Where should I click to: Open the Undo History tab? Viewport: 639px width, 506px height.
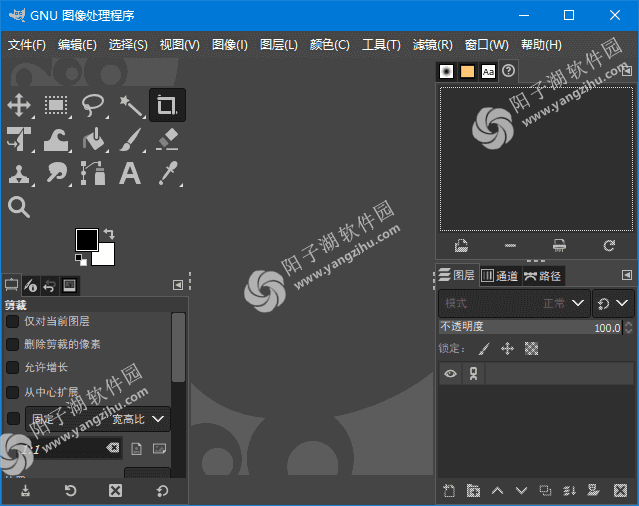coord(50,285)
